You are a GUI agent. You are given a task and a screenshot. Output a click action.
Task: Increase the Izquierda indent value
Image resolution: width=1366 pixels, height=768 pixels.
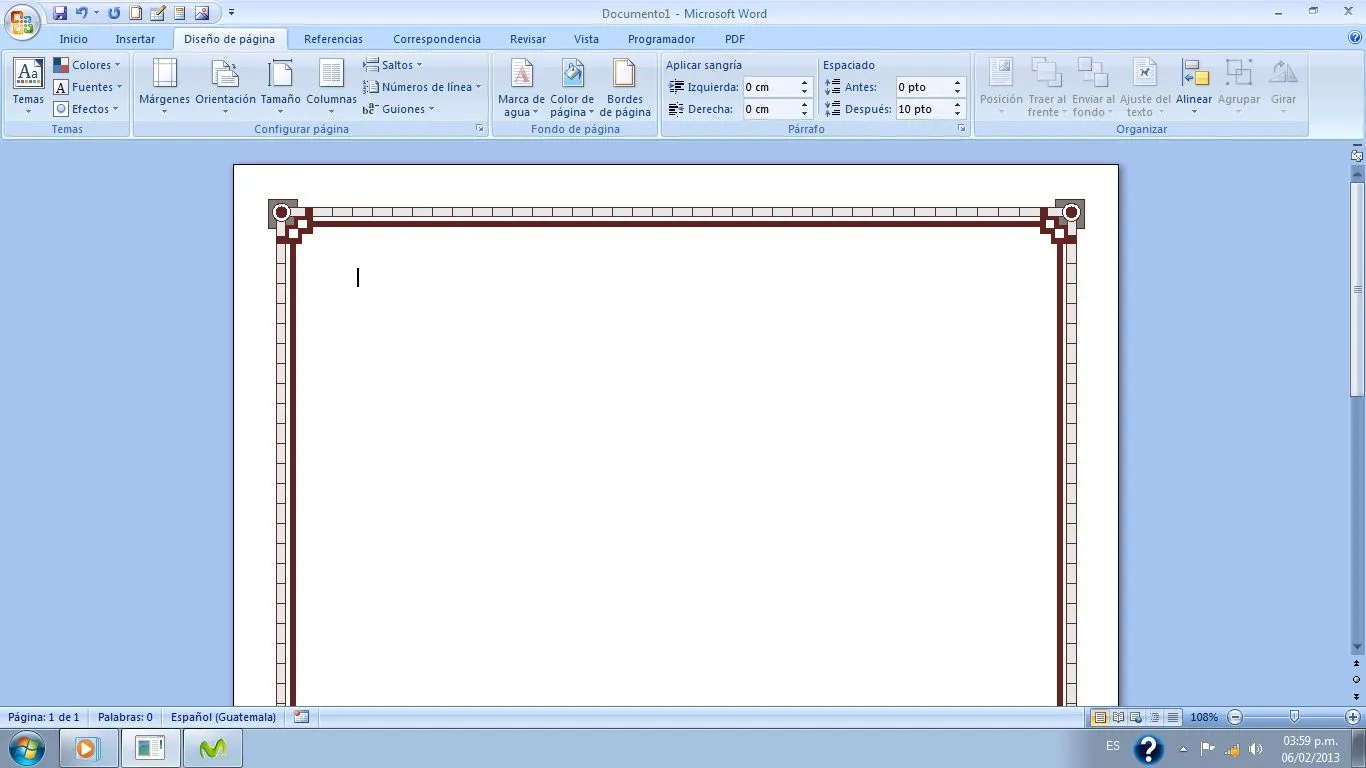(x=804, y=83)
